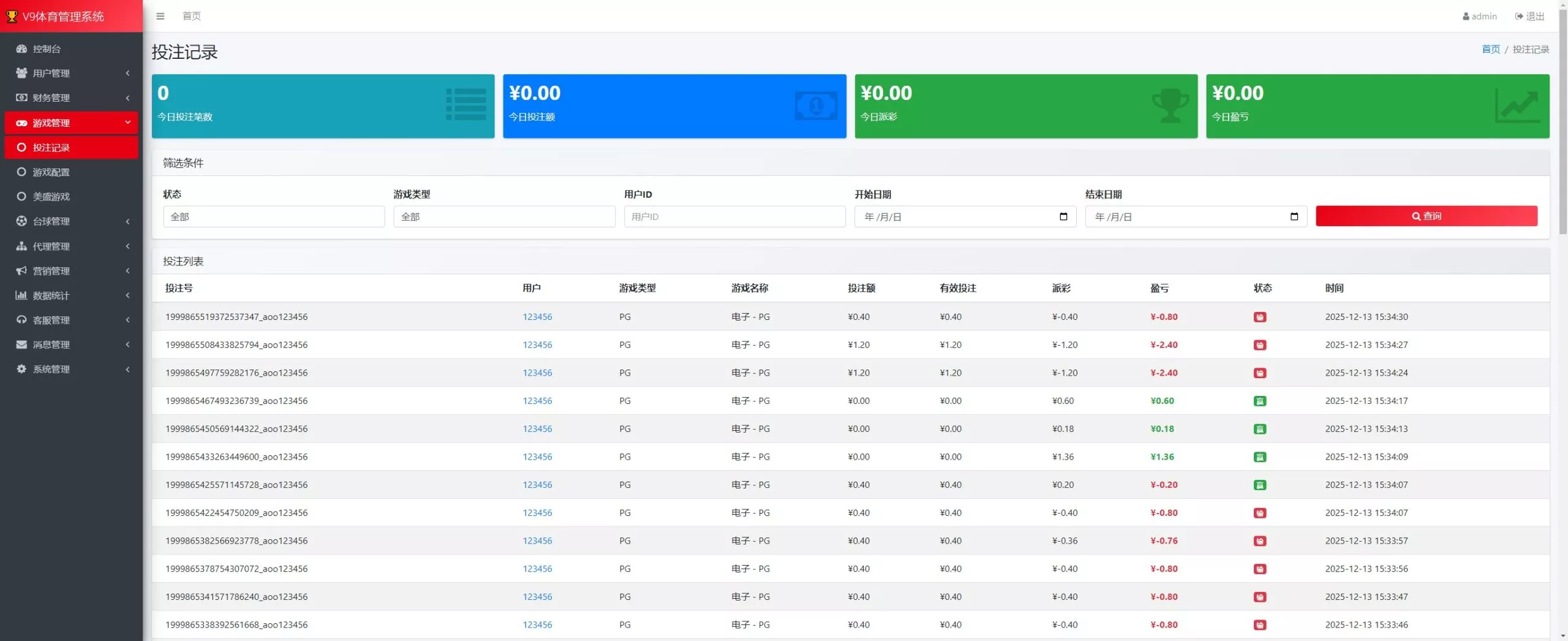Viewport: 1568px width, 641px height.
Task: Click the 首页 breadcrumb link
Action: 1490,50
